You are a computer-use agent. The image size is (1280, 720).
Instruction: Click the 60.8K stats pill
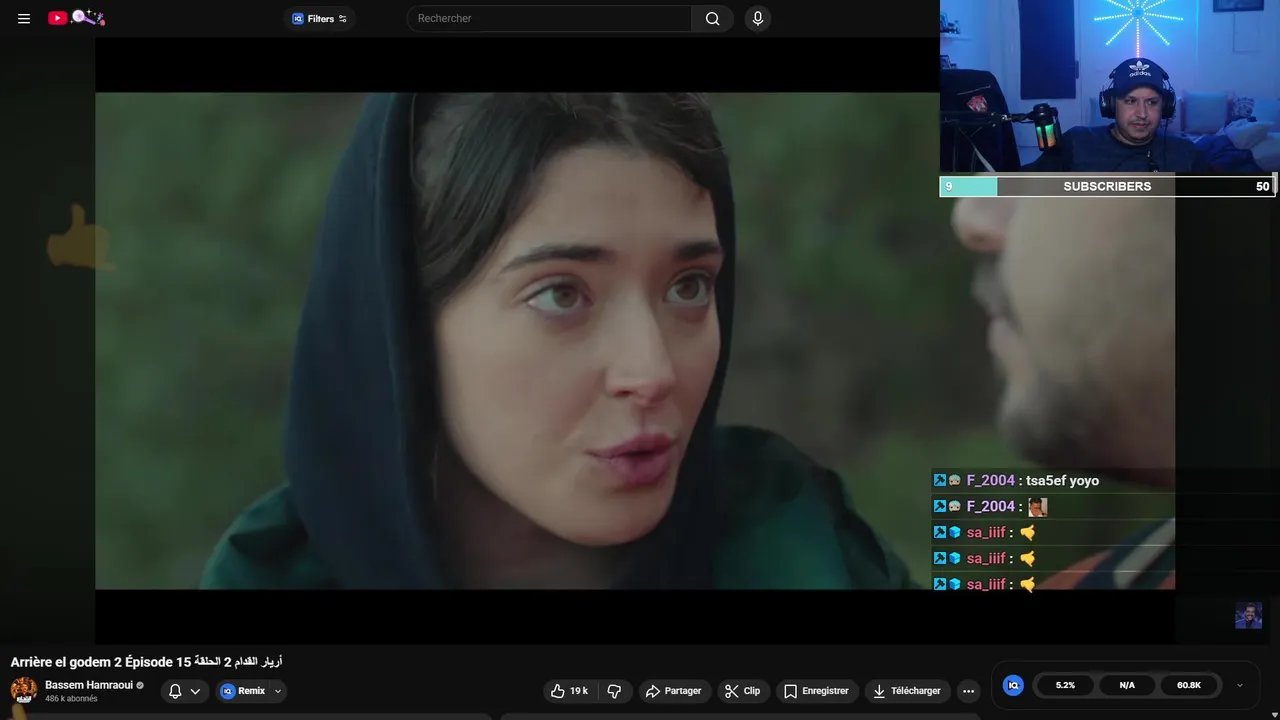coord(1189,685)
